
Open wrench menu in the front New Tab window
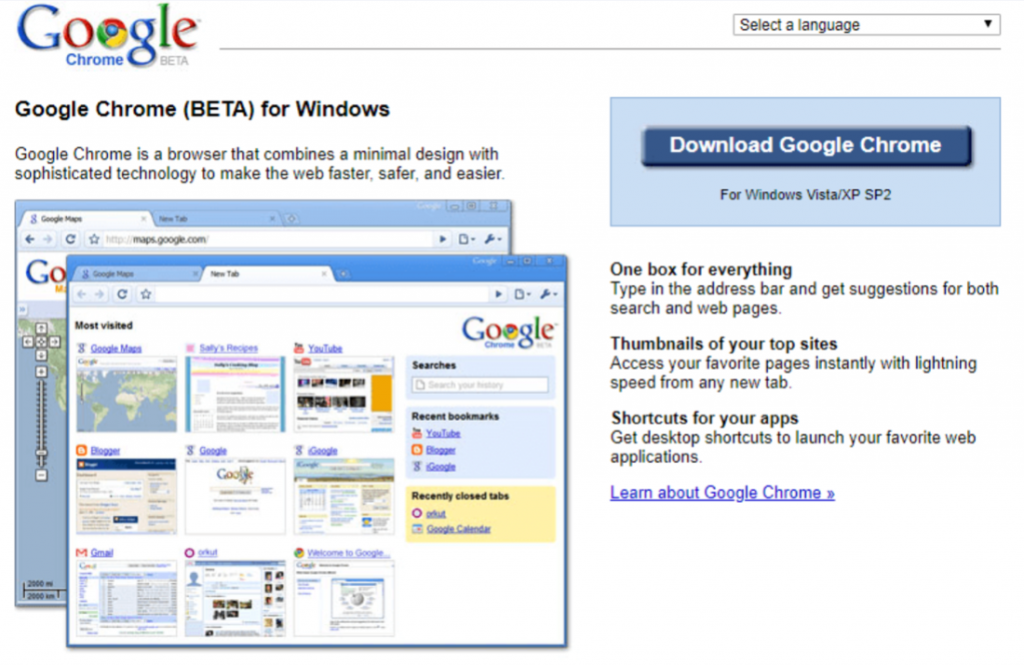tap(549, 294)
